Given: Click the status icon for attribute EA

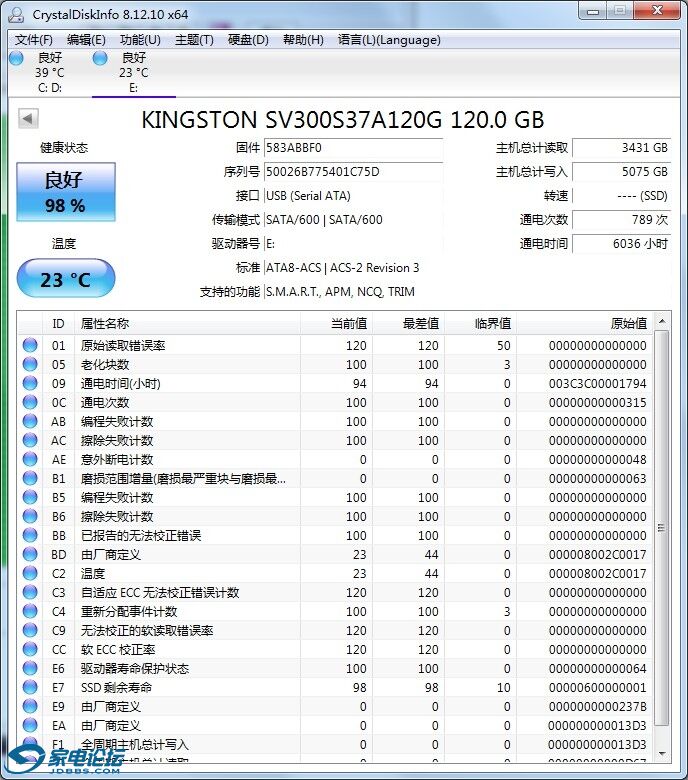Looking at the screenshot, I should (30, 725).
